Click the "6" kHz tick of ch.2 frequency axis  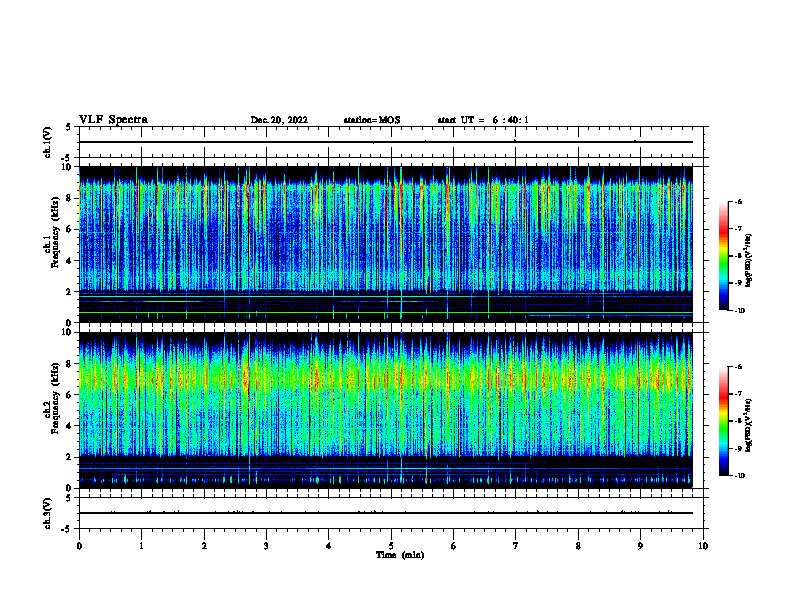point(70,395)
